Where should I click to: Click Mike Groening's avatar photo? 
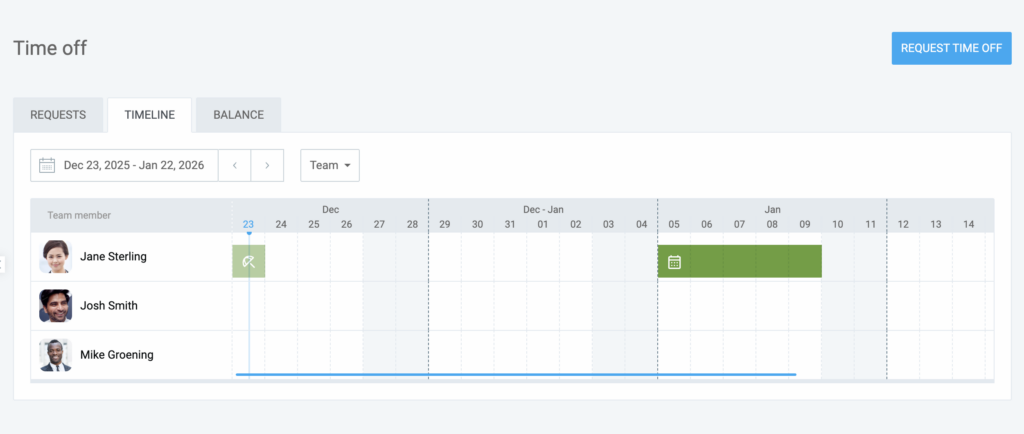(56, 355)
